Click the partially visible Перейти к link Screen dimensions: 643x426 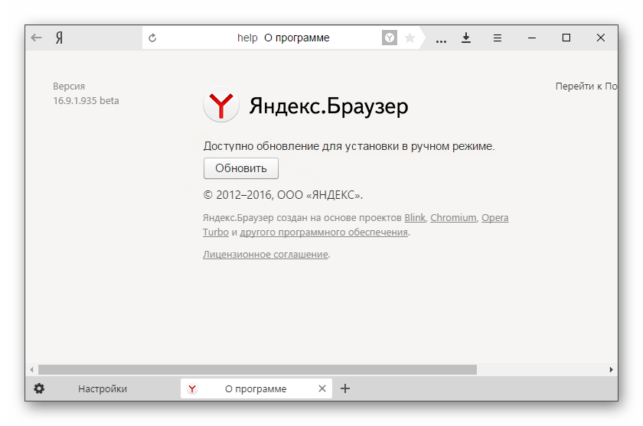point(586,87)
